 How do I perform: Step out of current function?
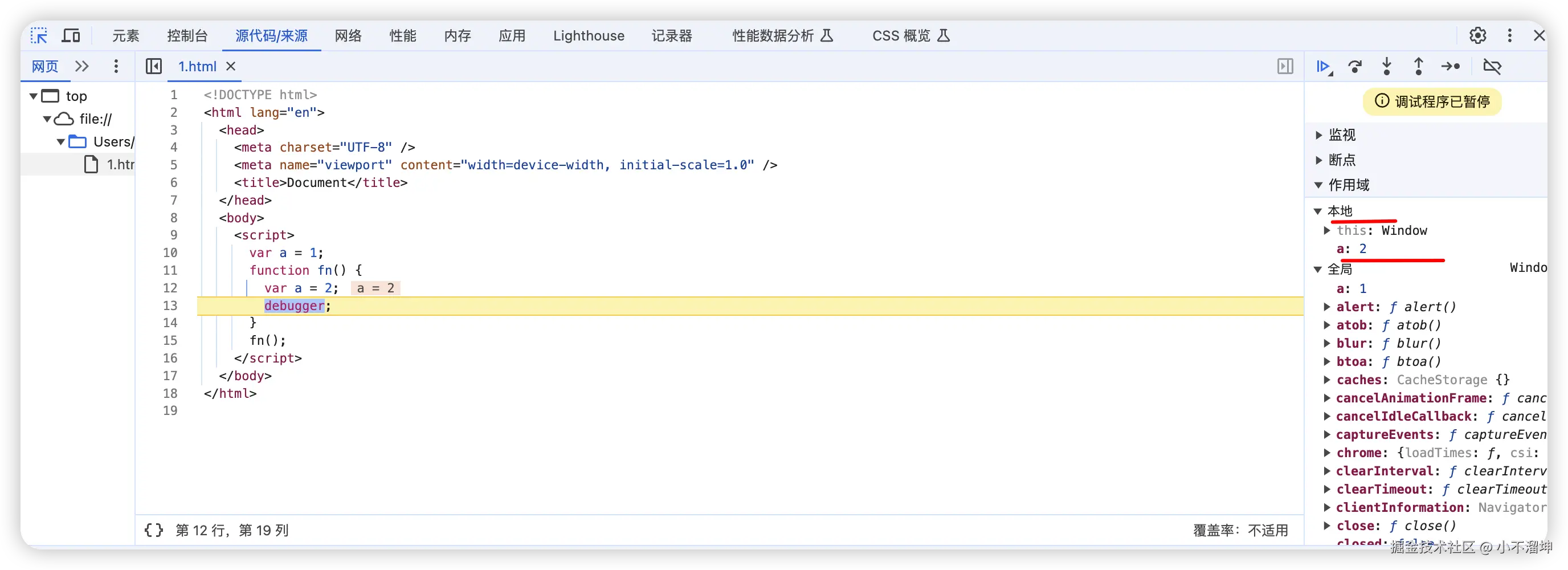tap(1418, 66)
